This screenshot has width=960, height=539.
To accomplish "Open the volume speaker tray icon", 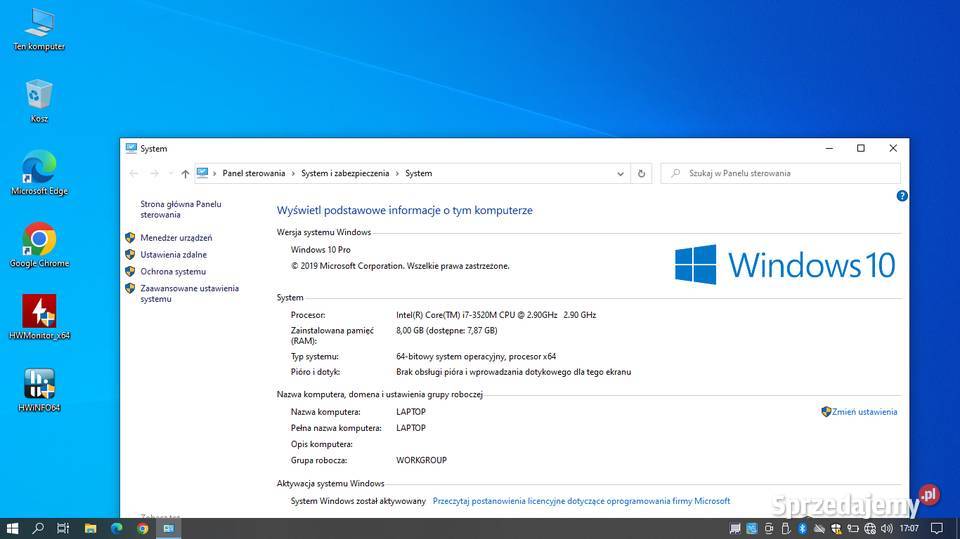I will 887,528.
